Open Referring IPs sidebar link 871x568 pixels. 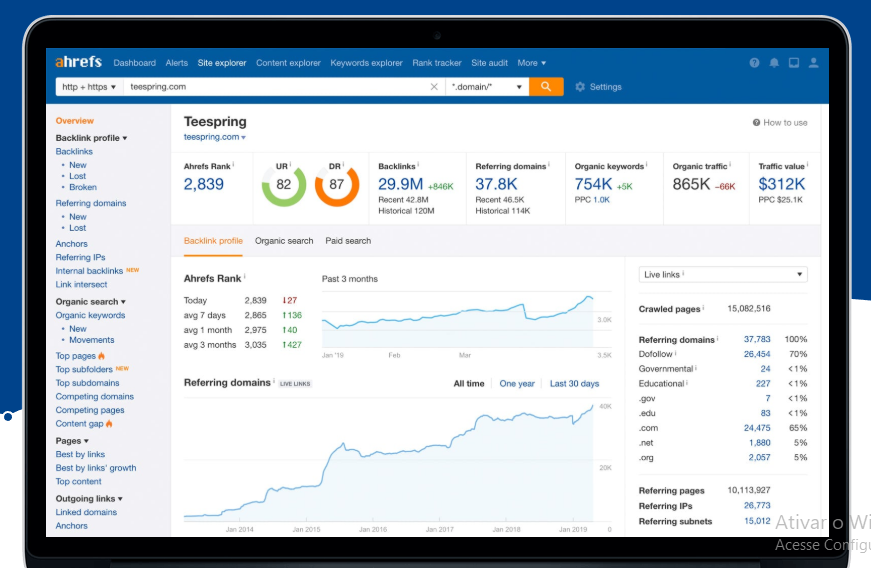click(81, 257)
